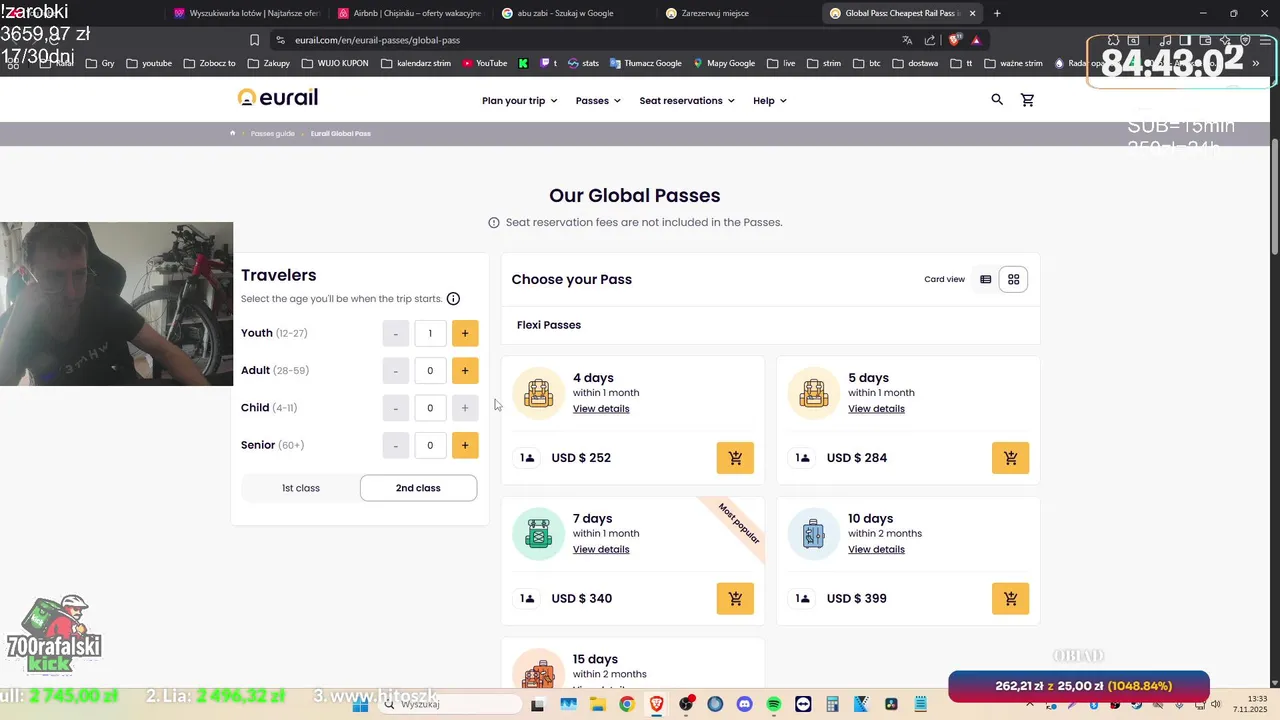Screen dimensions: 1280x720
Task: Click the Flexi Passes section heading
Action: click(549, 325)
